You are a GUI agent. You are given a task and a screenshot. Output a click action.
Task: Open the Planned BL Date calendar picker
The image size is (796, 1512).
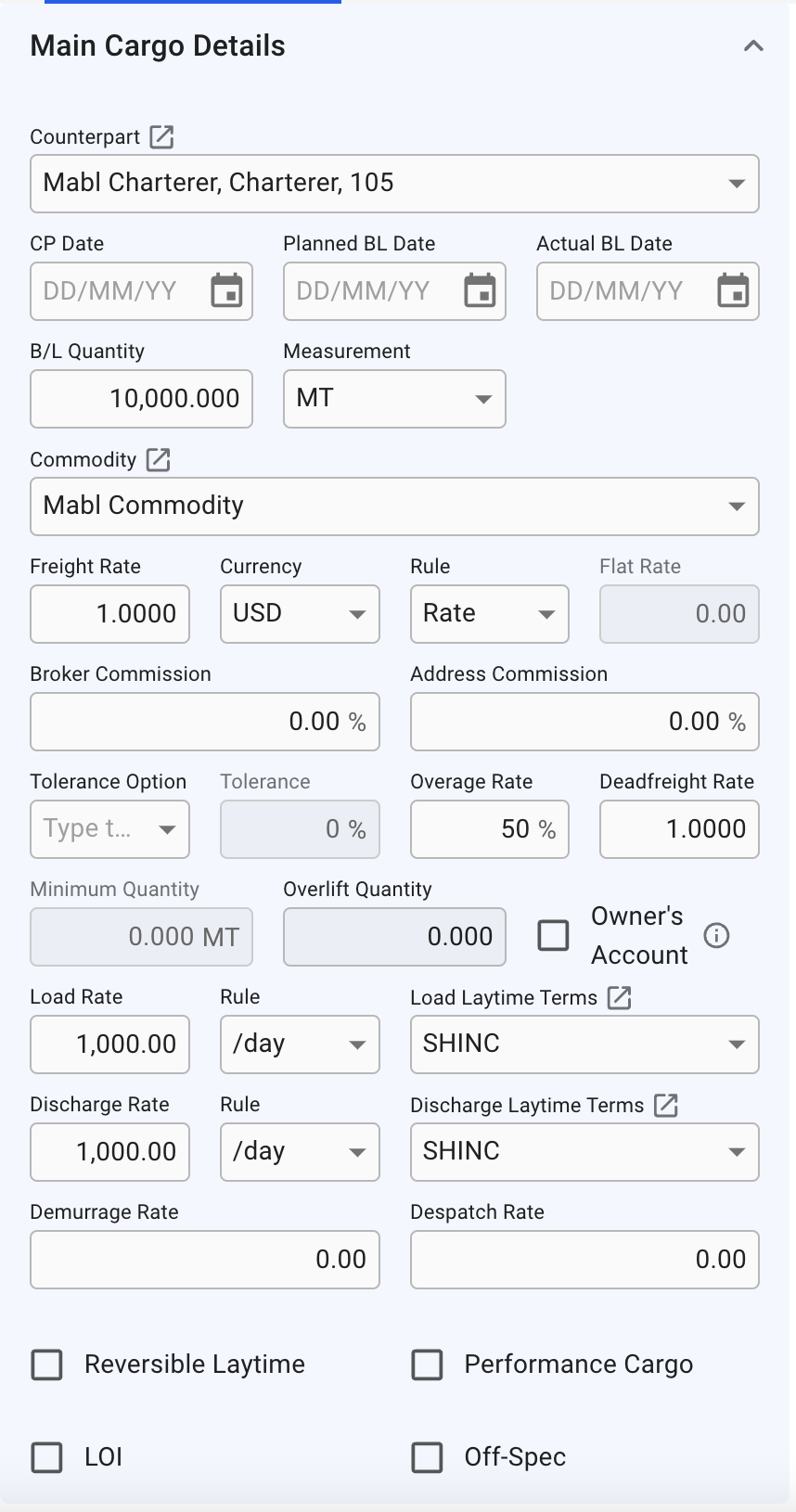[x=480, y=291]
